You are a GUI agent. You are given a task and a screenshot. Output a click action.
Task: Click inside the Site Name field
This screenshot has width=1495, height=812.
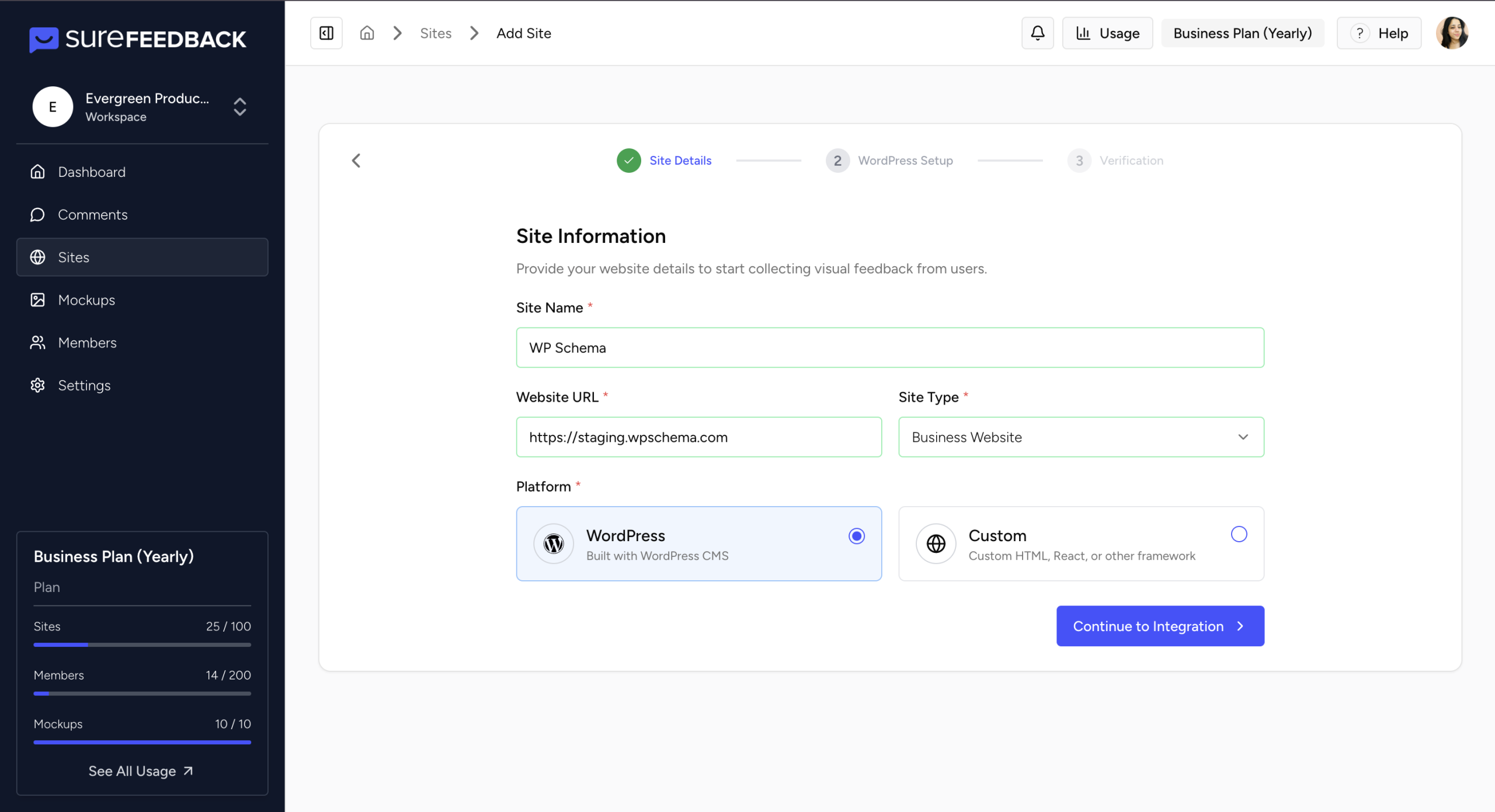tap(889, 347)
